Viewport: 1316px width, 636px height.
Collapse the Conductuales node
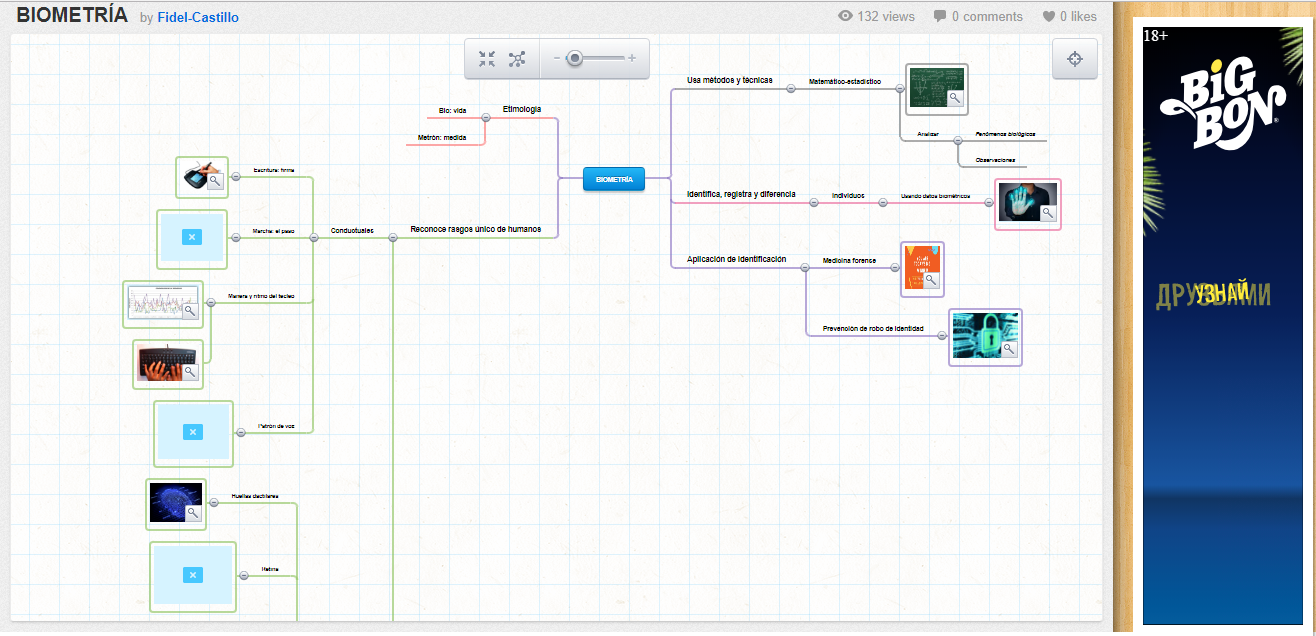pos(313,237)
